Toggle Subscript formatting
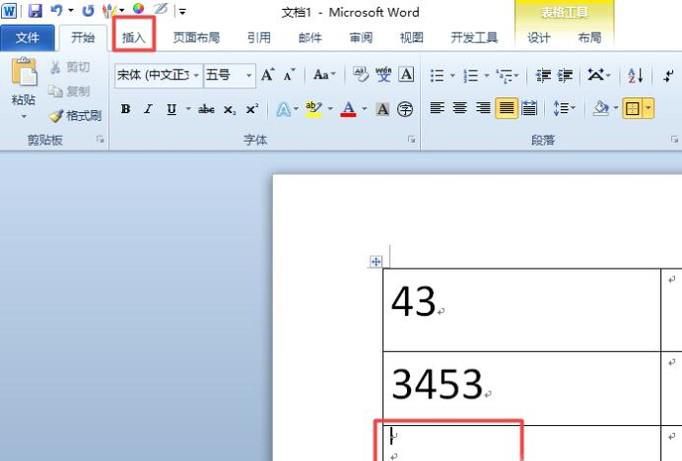Screen dimensions: 682x461 [229, 110]
